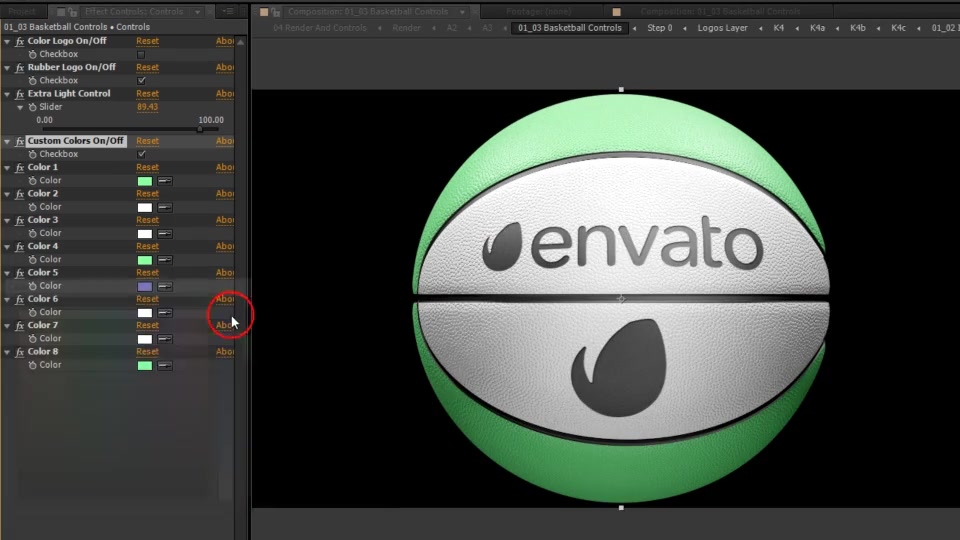Select the 01_03 Basketball Controls breadcrumb tab
This screenshot has width=960, height=540.
(x=569, y=28)
